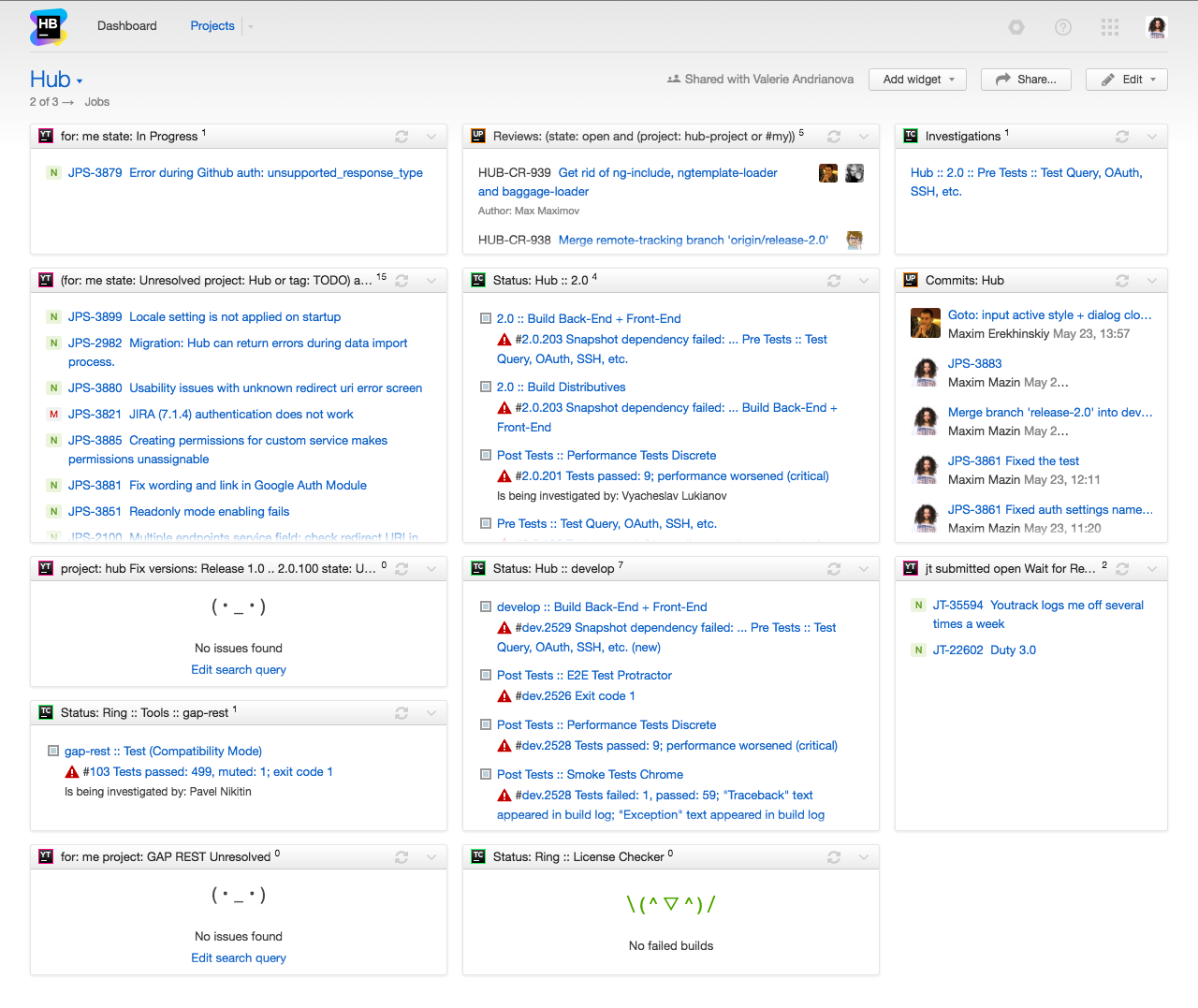This screenshot has width=1198, height=1008.
Task: Open JT-22602 Duty 3.0 issue
Action: tap(985, 650)
